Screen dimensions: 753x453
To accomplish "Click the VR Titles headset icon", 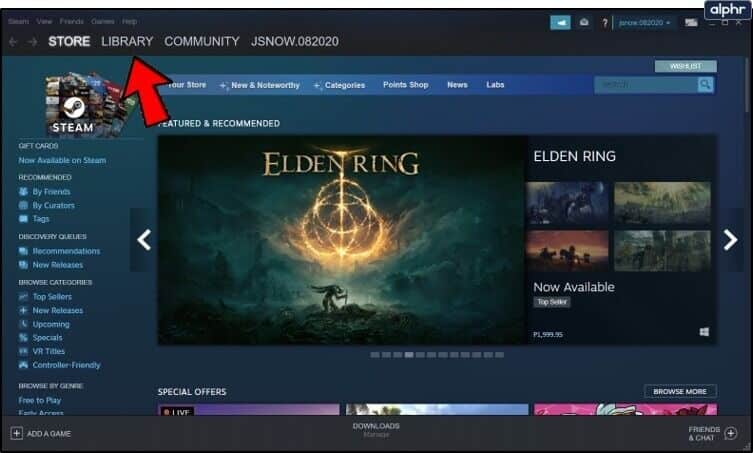I will tap(23, 351).
